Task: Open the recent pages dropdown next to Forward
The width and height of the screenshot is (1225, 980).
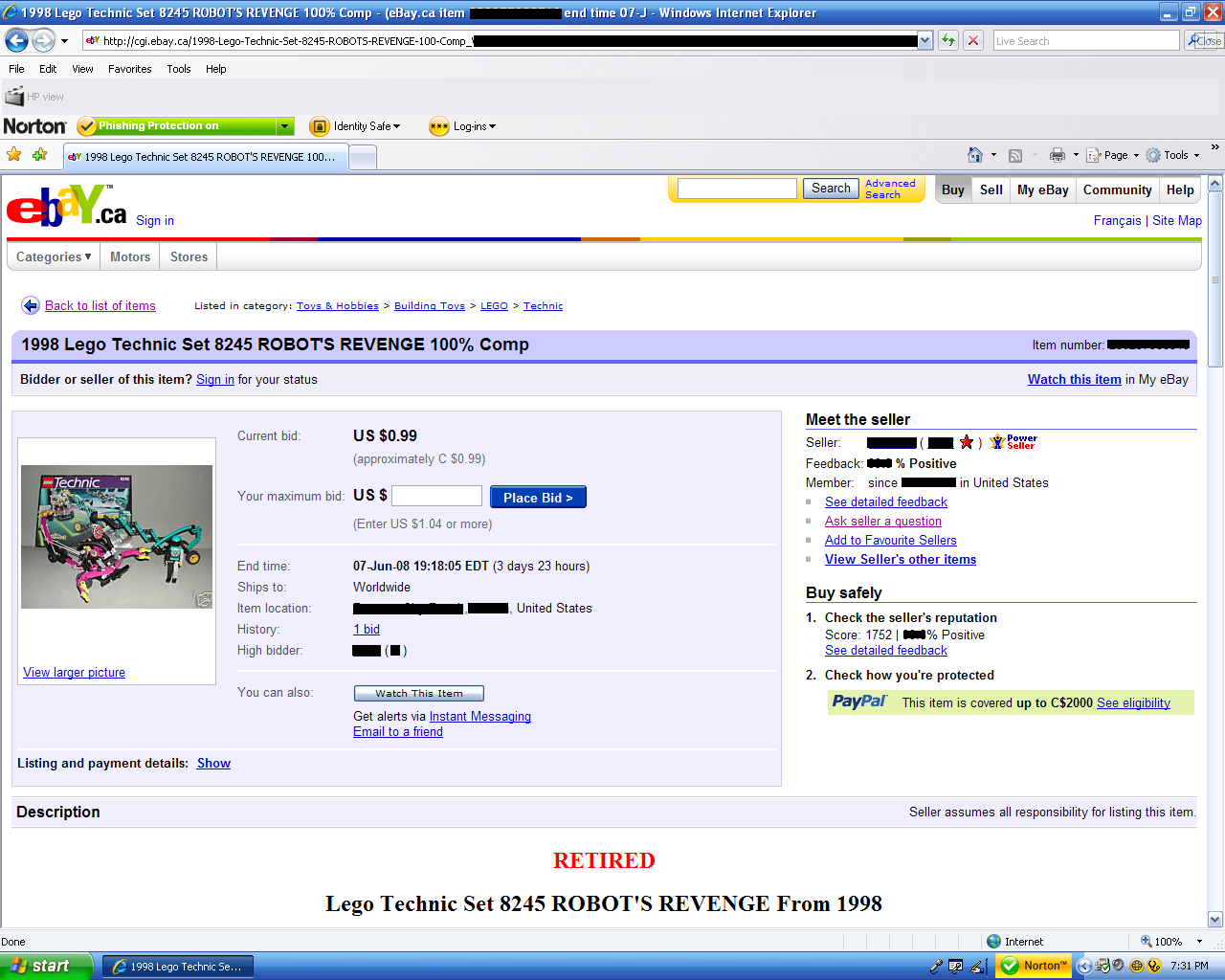Action: 64,41
